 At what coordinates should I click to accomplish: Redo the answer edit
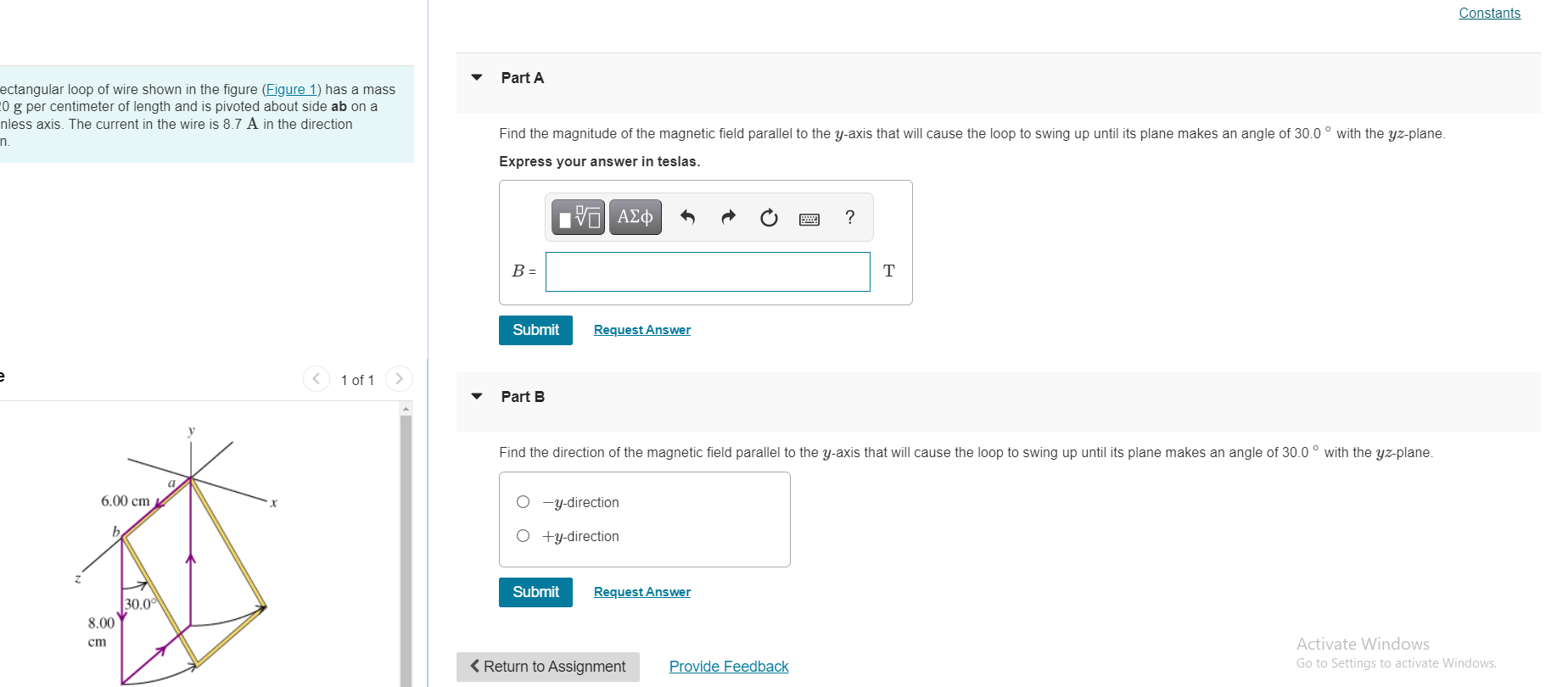point(728,218)
